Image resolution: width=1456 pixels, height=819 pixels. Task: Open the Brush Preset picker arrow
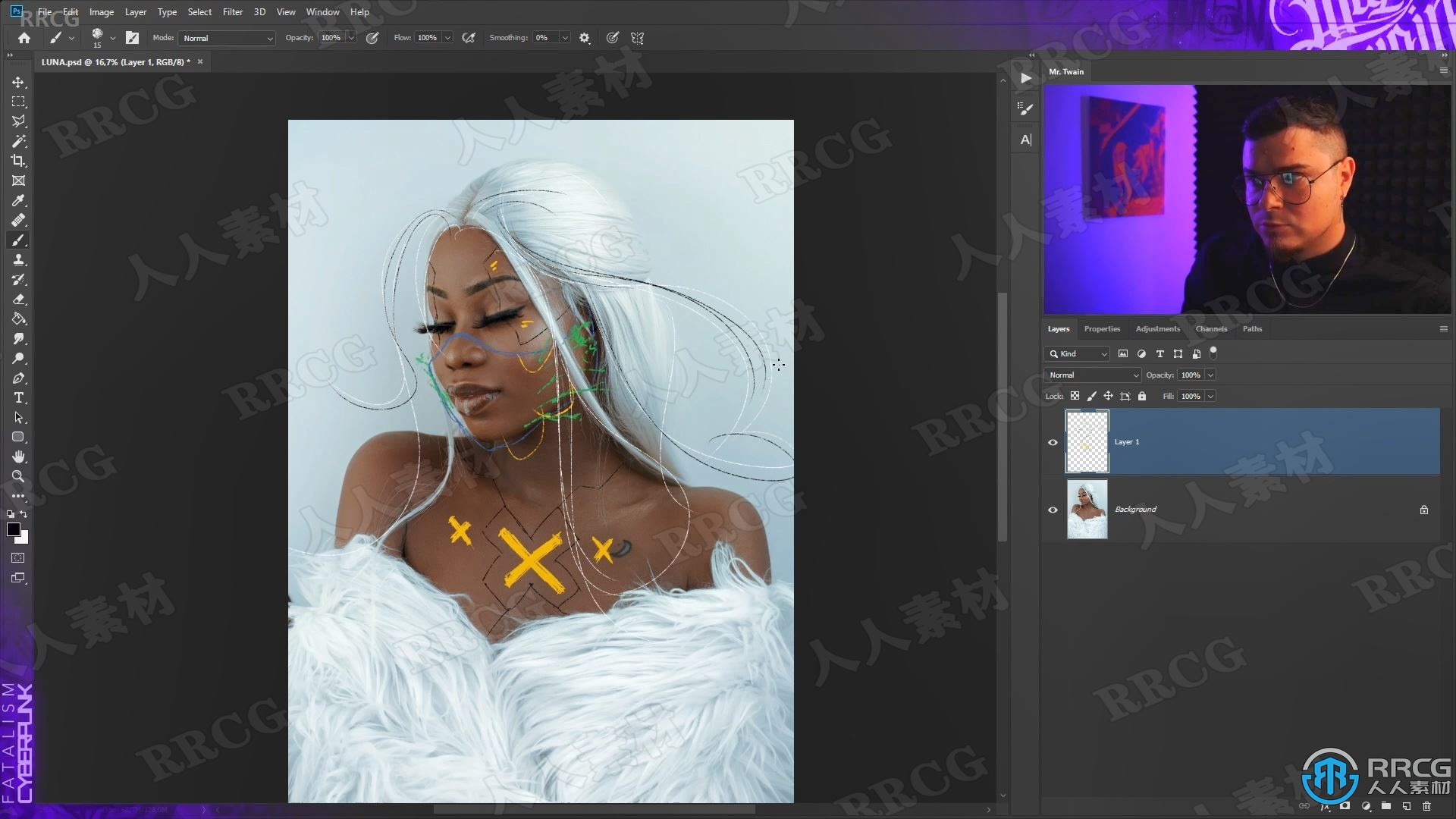coord(113,38)
